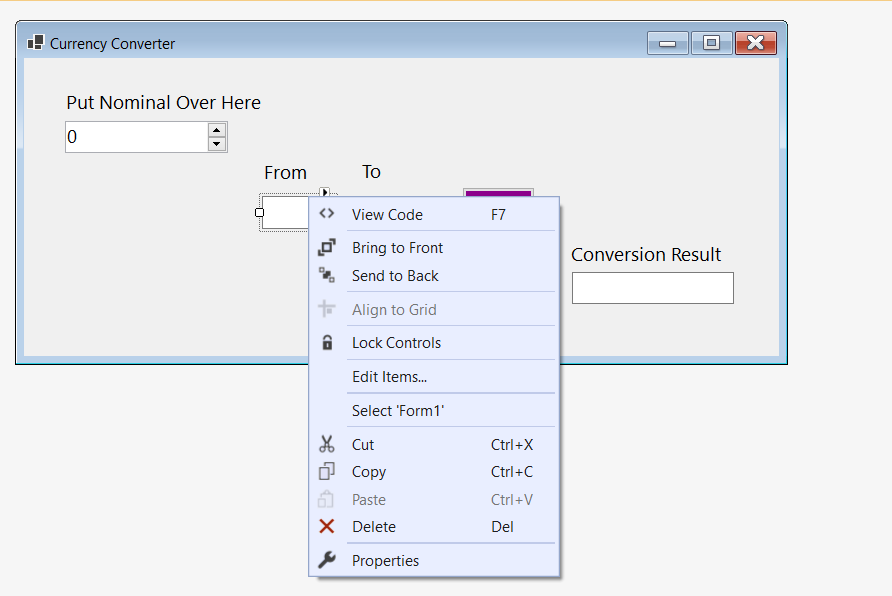Click the wrench Properties icon
The image size is (892, 596).
tap(327, 560)
